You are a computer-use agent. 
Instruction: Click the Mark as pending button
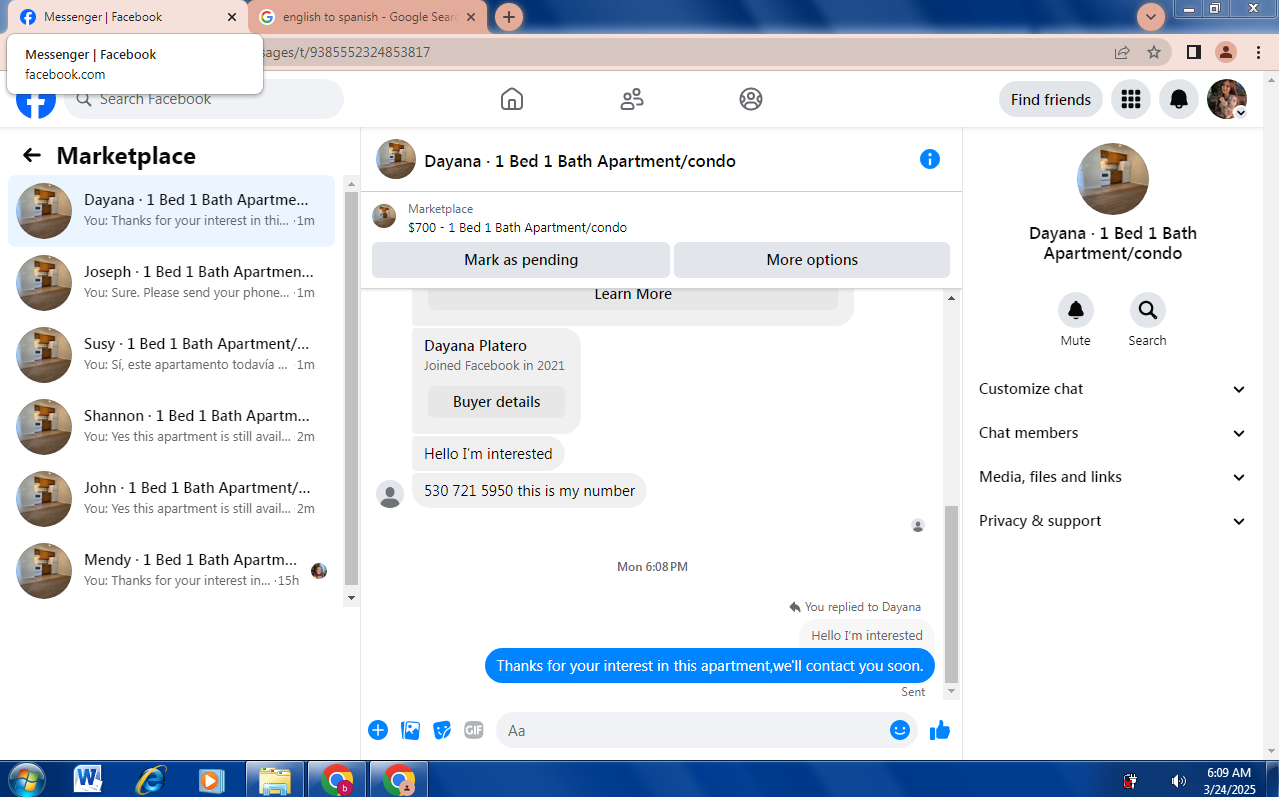pyautogui.click(x=521, y=260)
